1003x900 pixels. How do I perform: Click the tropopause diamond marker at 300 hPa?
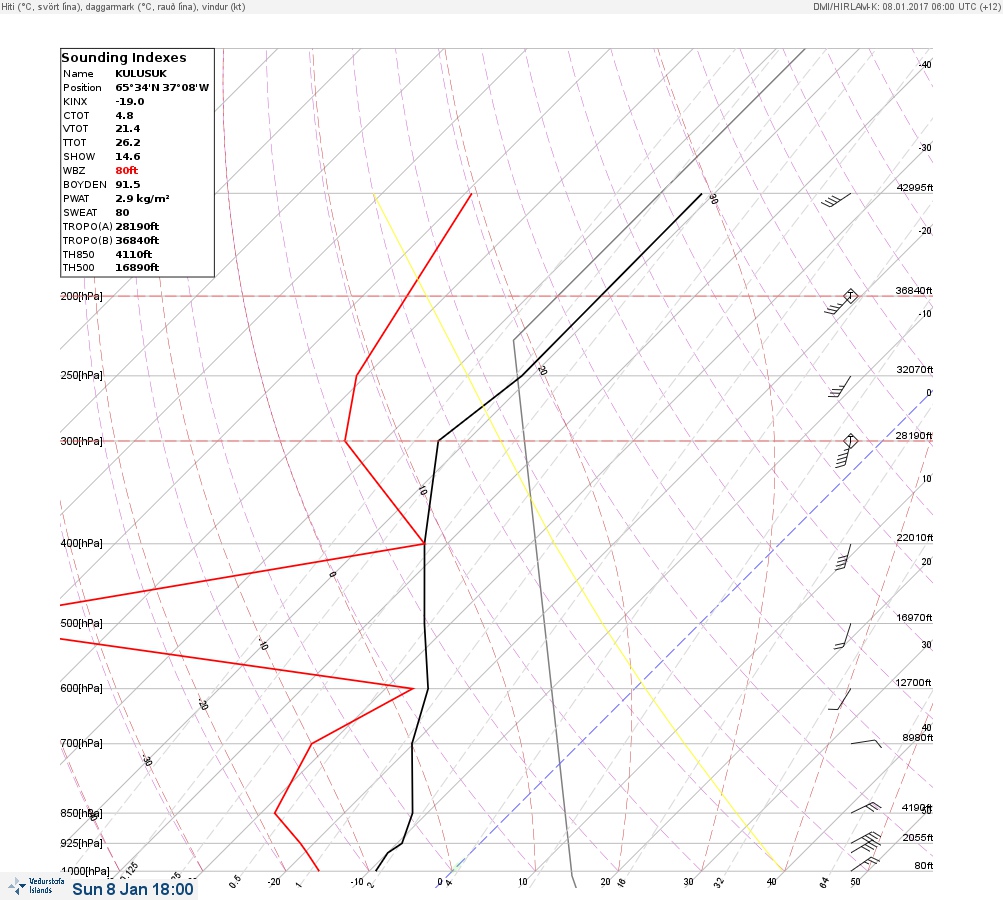(850, 441)
